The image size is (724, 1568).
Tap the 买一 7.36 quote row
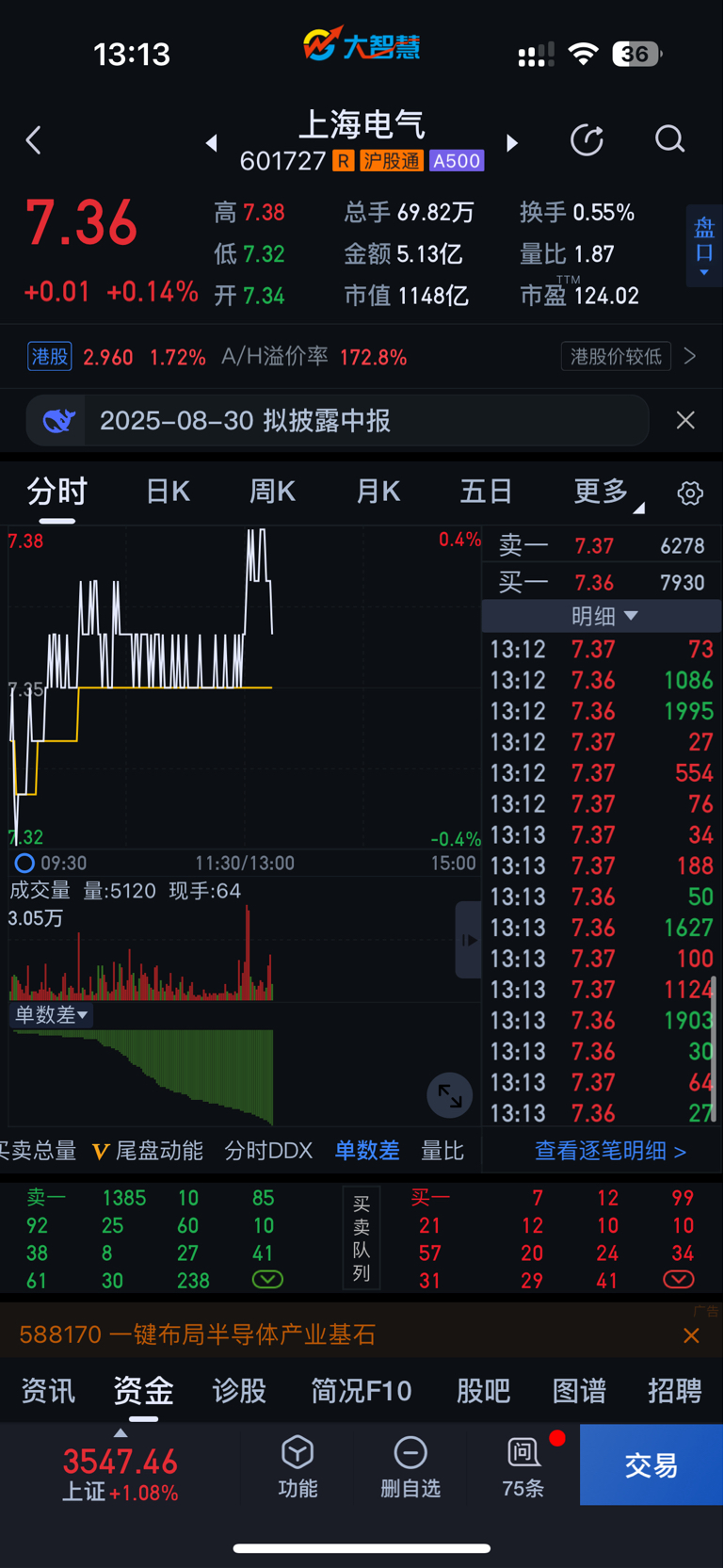tap(602, 583)
